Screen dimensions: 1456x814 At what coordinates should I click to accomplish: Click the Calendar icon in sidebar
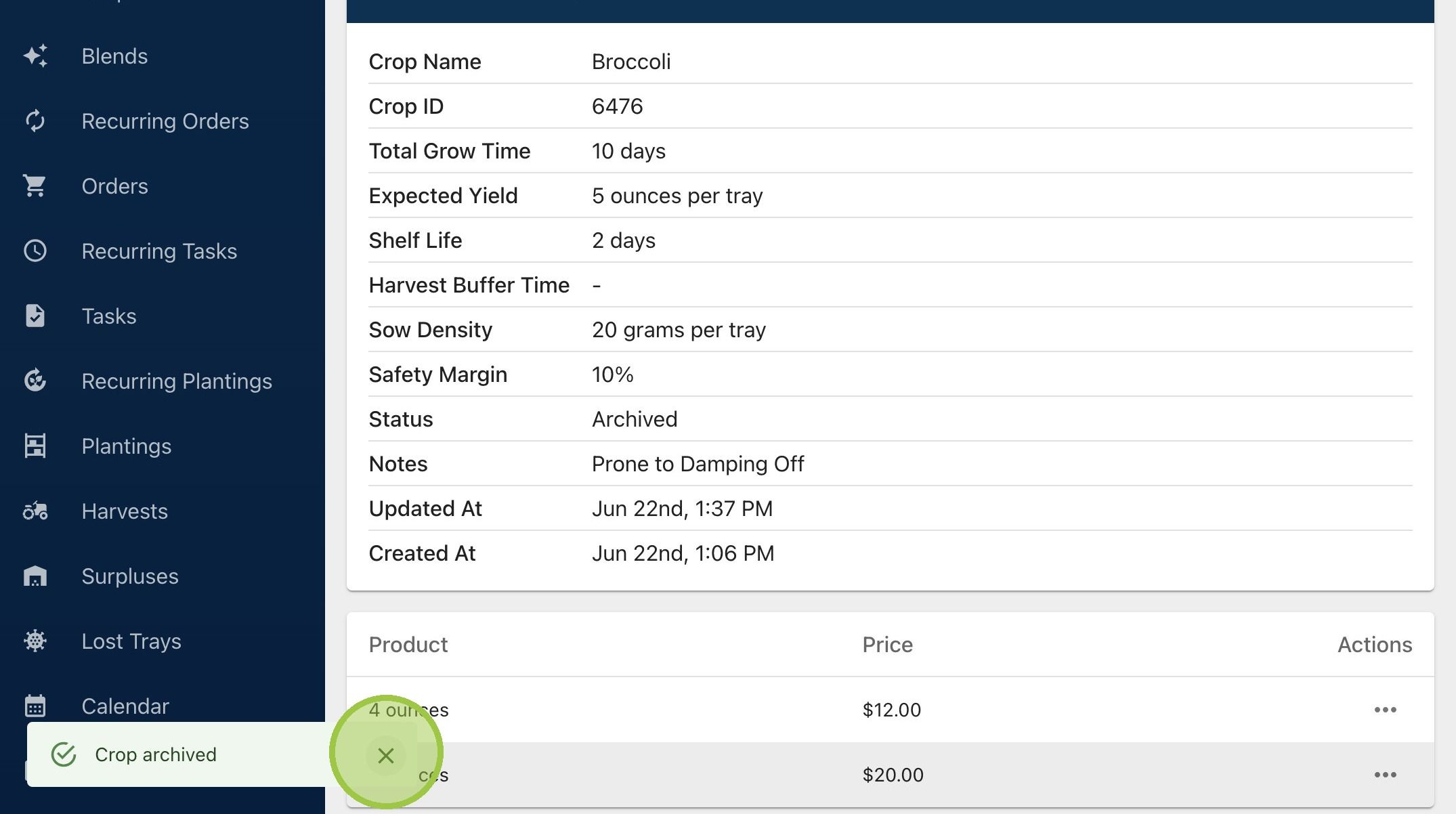[35, 706]
